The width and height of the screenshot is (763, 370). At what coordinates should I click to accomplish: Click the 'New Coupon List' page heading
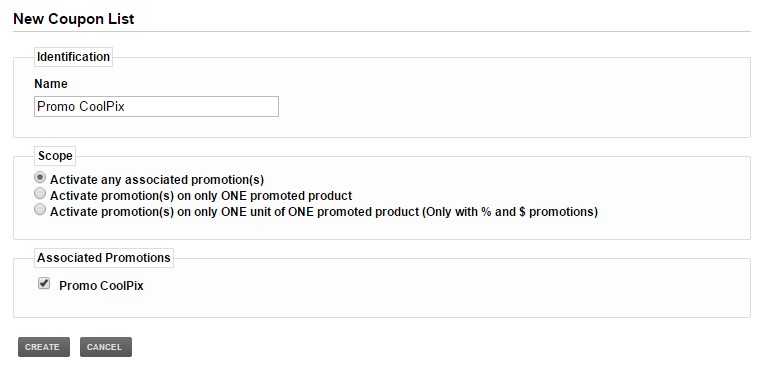point(73,19)
